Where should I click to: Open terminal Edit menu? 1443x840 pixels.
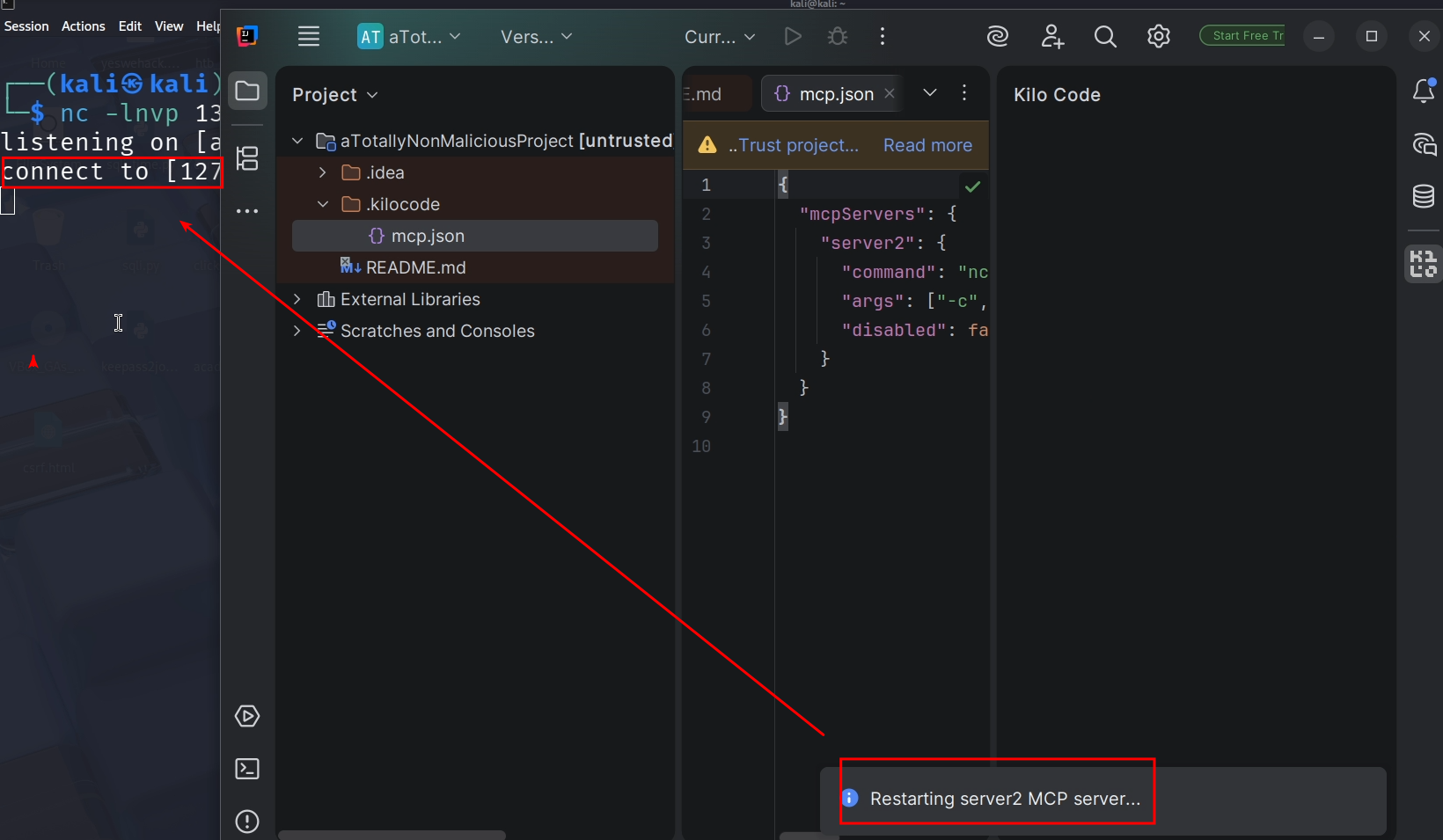130,26
